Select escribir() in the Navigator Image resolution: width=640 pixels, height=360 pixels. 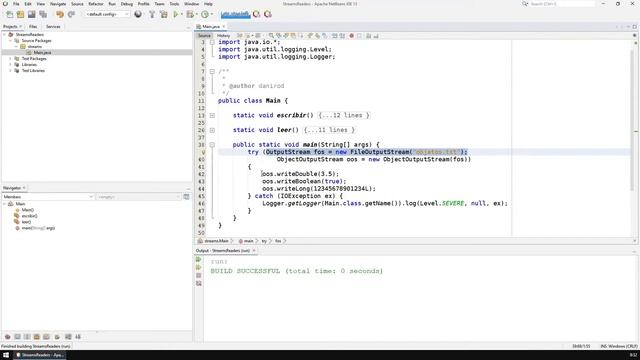(x=29, y=216)
